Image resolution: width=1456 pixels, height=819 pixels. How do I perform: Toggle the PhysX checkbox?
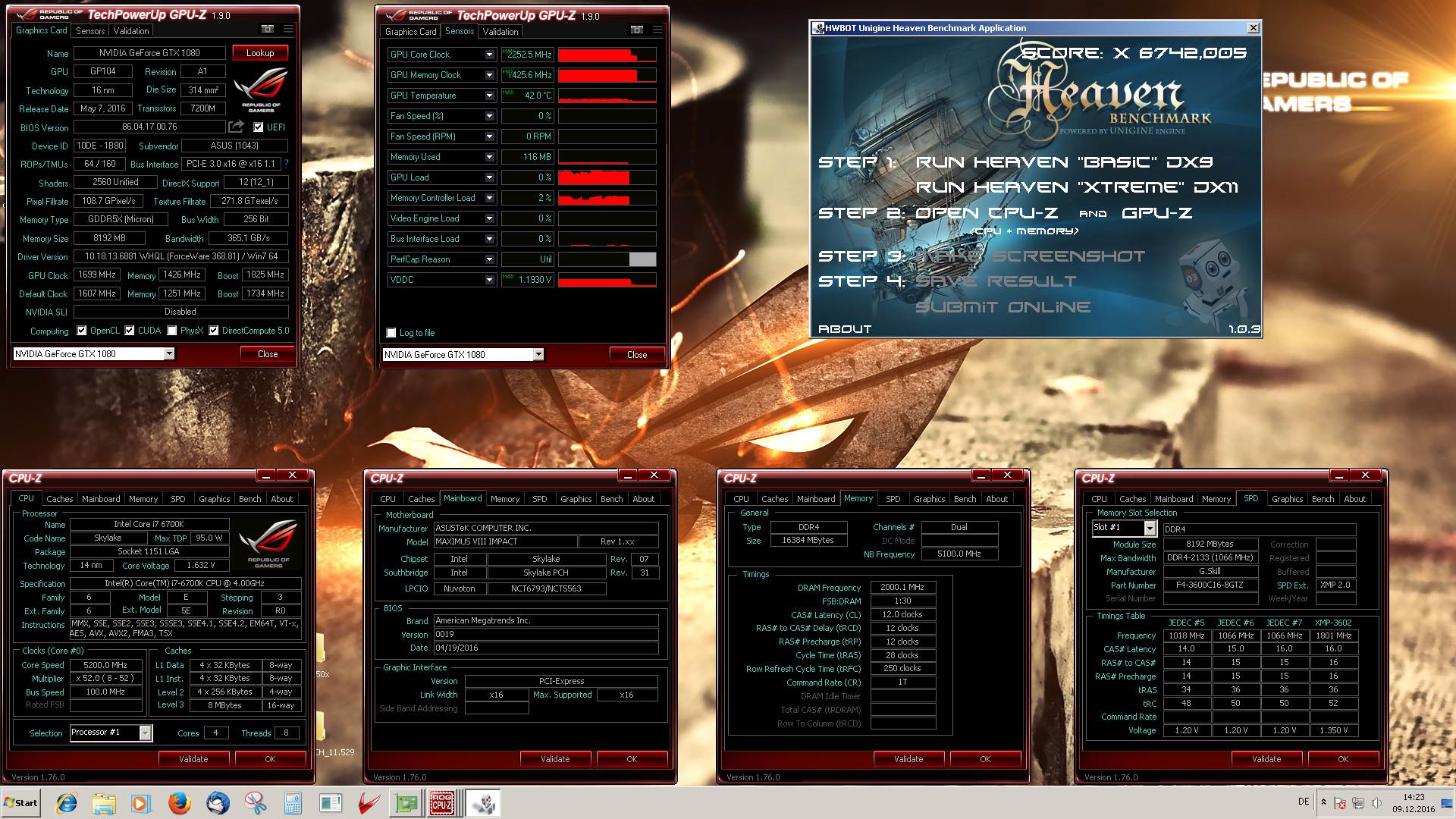[172, 331]
